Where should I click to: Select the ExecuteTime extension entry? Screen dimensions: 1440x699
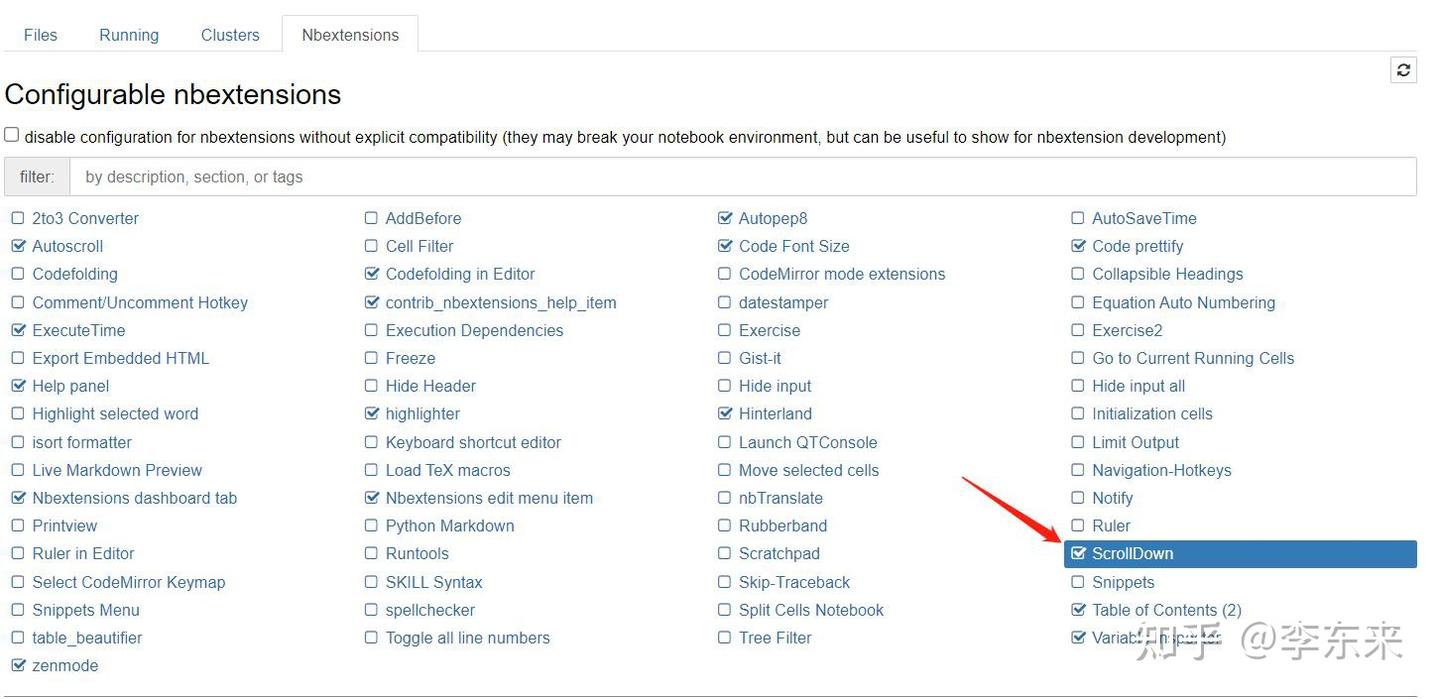tap(78, 330)
